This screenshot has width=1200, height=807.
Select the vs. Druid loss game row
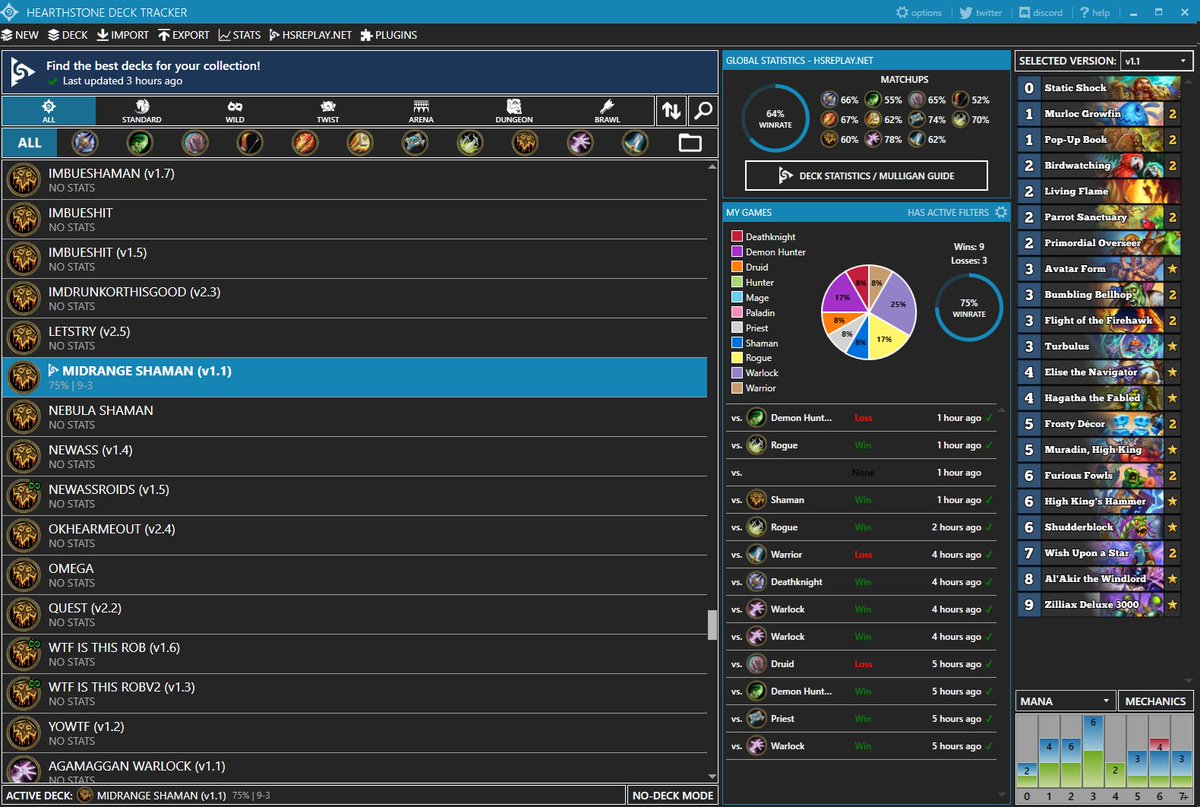point(861,664)
